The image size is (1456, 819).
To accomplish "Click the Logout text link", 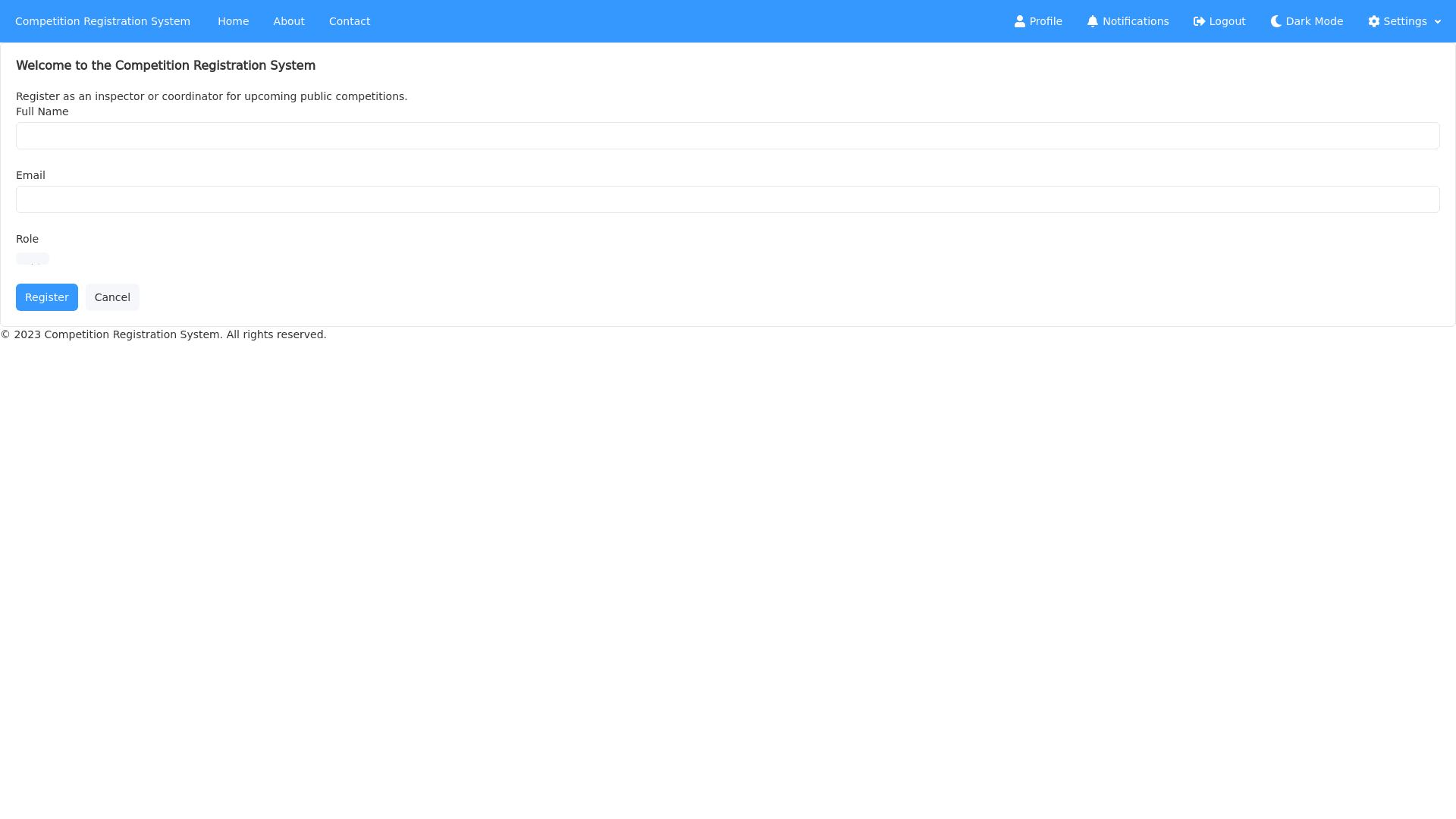I will click(x=1227, y=21).
